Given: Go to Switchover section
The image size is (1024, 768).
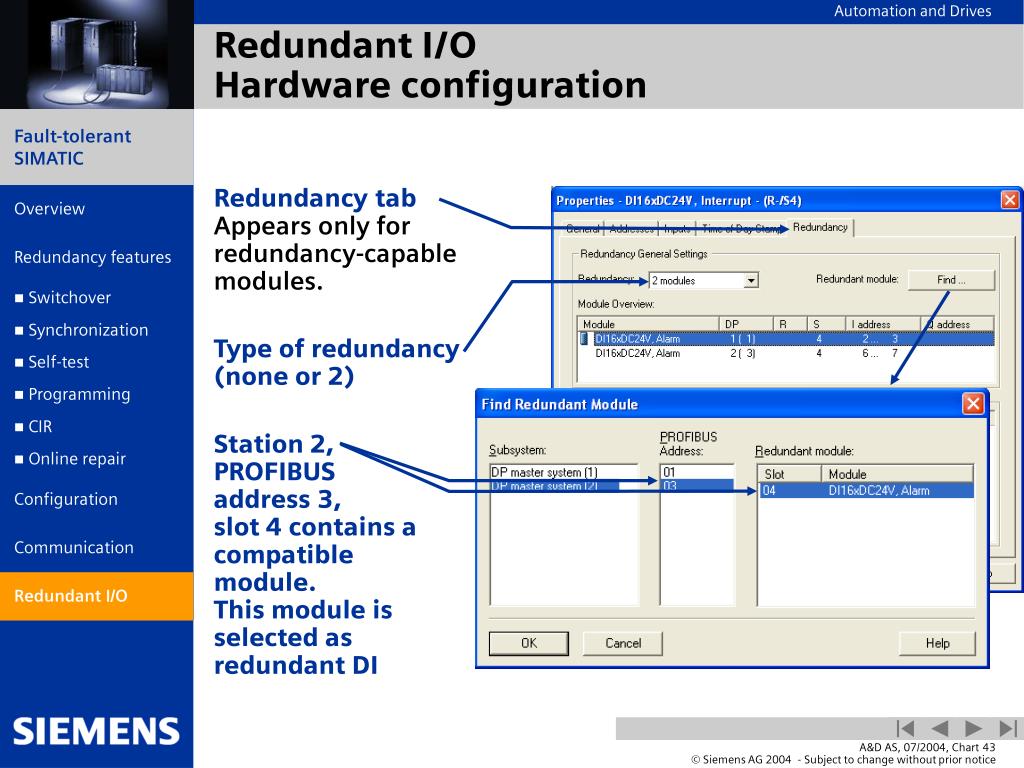Looking at the screenshot, I should pos(69,298).
